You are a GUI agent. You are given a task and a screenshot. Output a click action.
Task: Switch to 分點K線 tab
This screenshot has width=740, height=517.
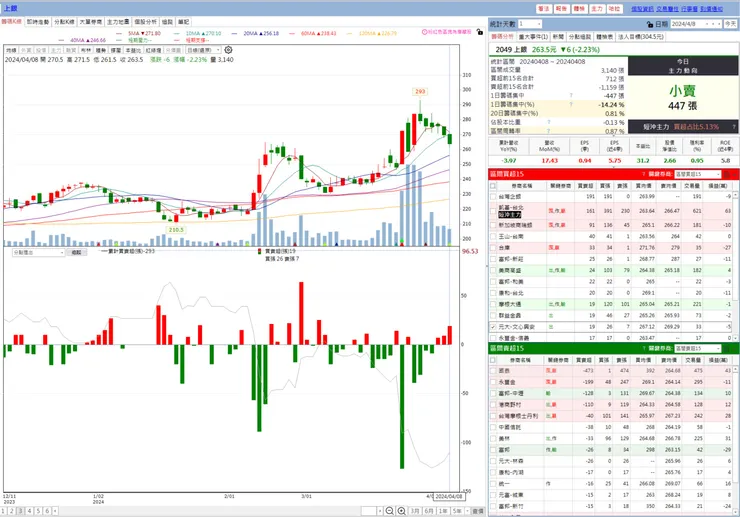pos(64,22)
